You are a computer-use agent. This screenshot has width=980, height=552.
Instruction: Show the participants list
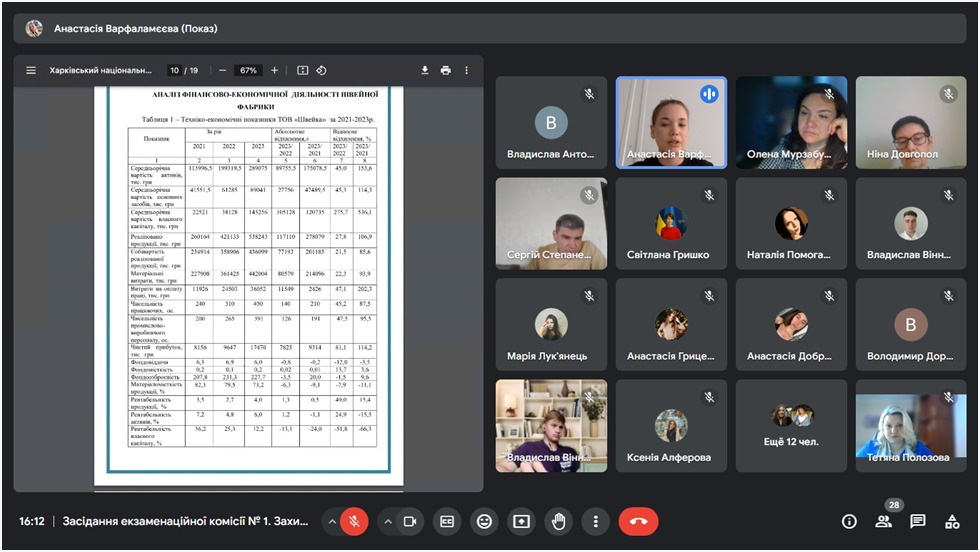(883, 521)
